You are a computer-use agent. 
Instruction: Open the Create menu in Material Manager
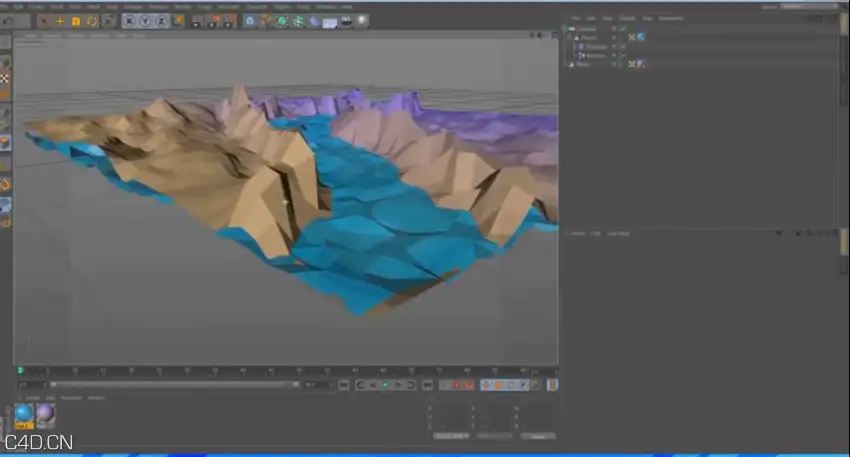point(33,398)
